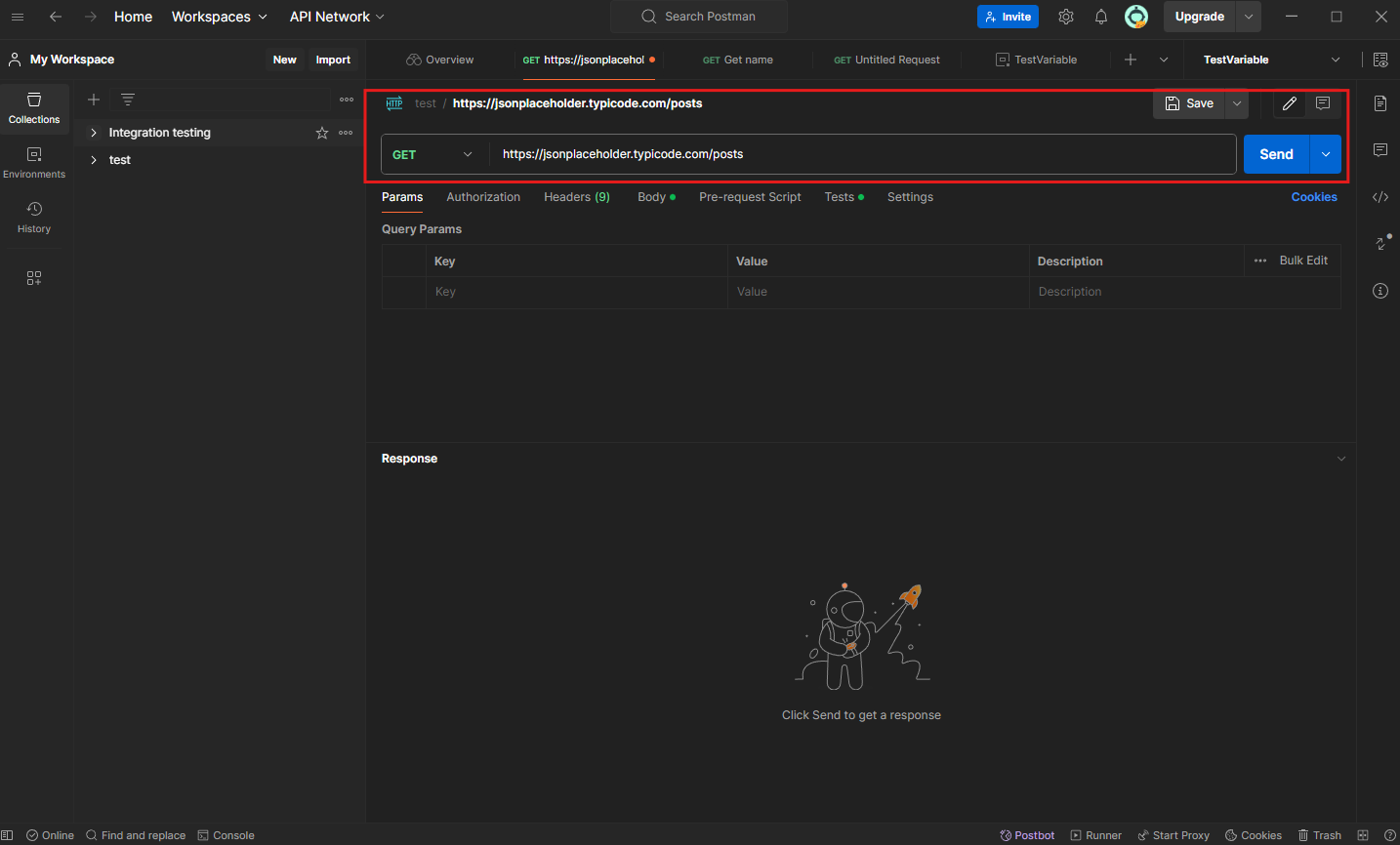This screenshot has width=1400, height=845.
Task: Open the documentation icon in right sidebar
Action: pyautogui.click(x=1380, y=103)
